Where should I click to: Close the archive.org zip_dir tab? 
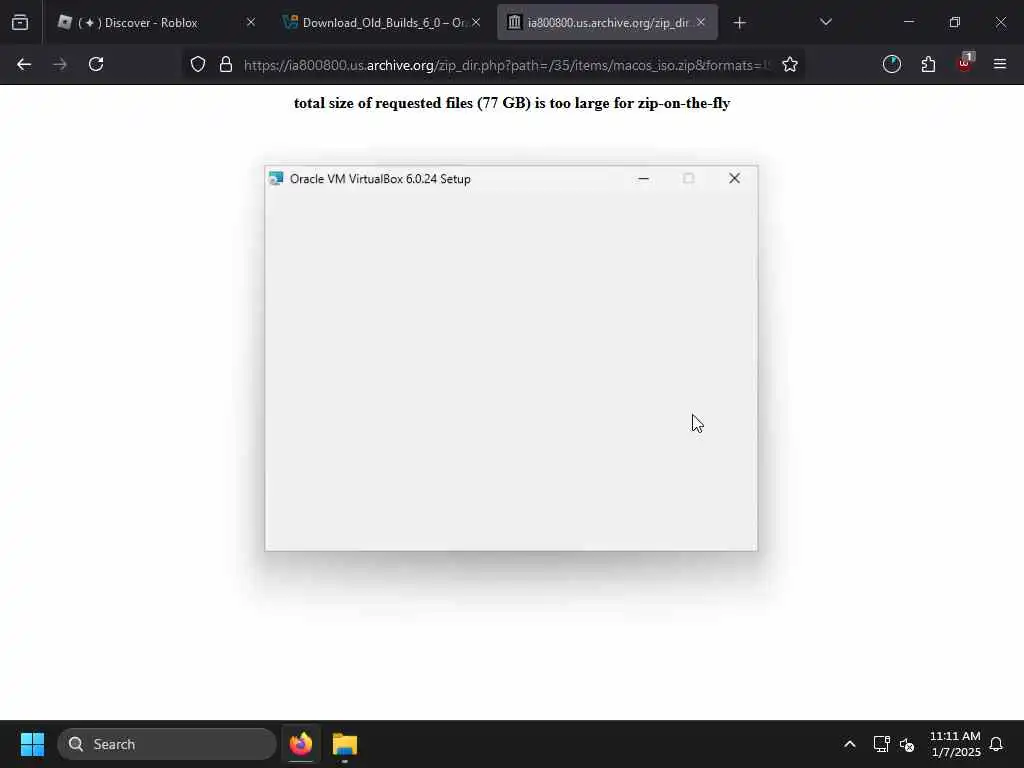tap(701, 23)
